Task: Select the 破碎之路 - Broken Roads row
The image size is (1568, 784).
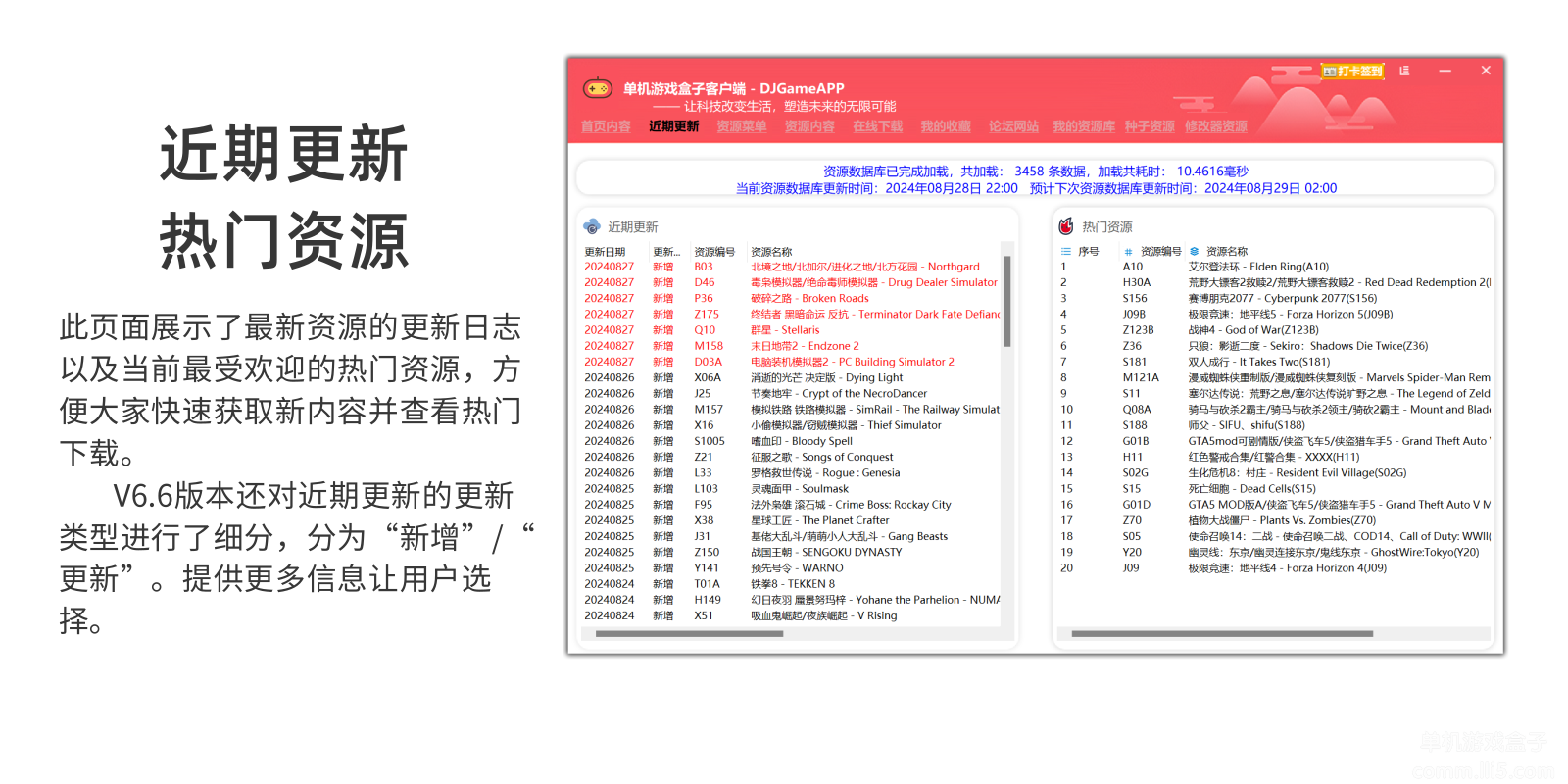Action: (792, 298)
